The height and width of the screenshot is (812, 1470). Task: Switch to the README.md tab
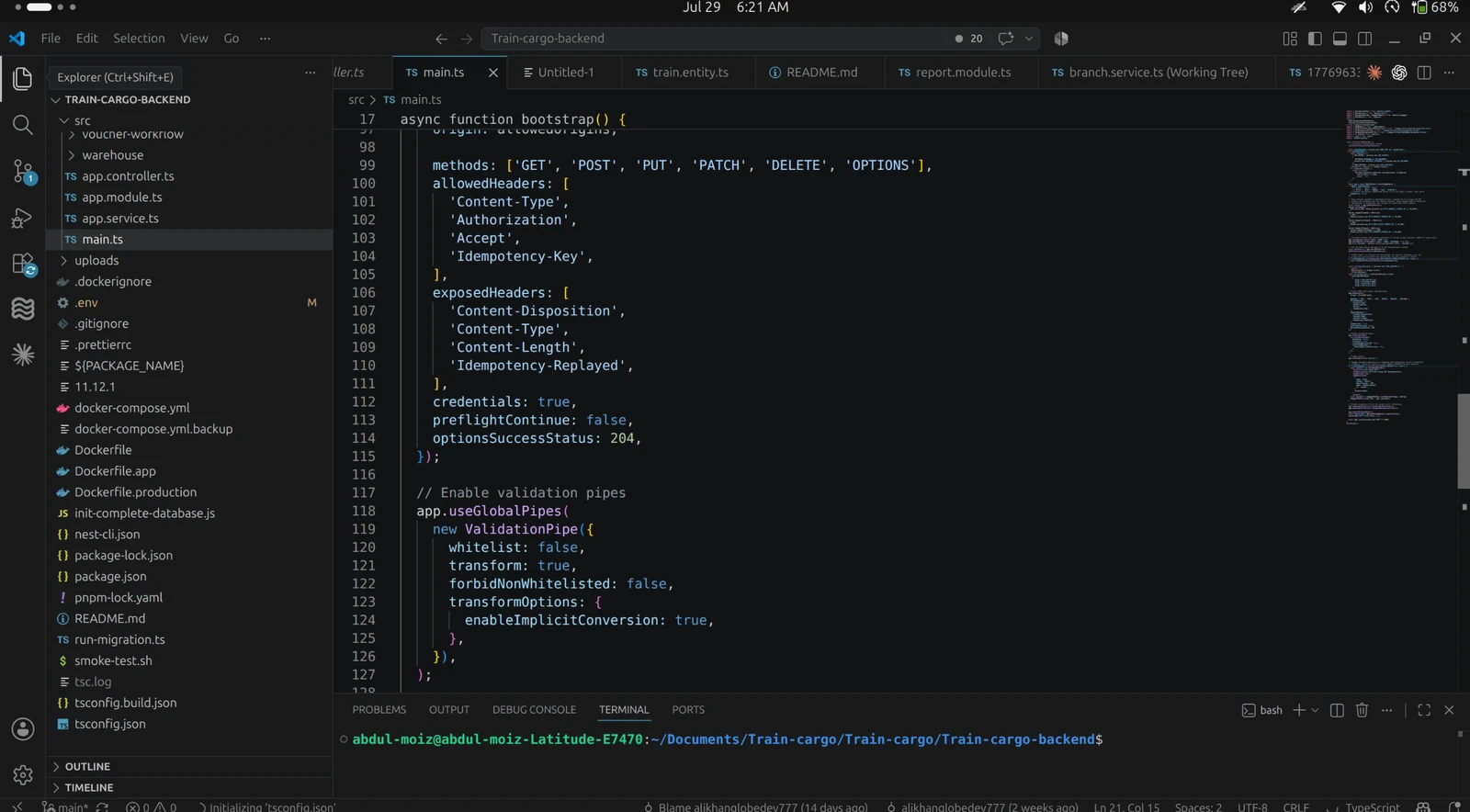(x=821, y=73)
